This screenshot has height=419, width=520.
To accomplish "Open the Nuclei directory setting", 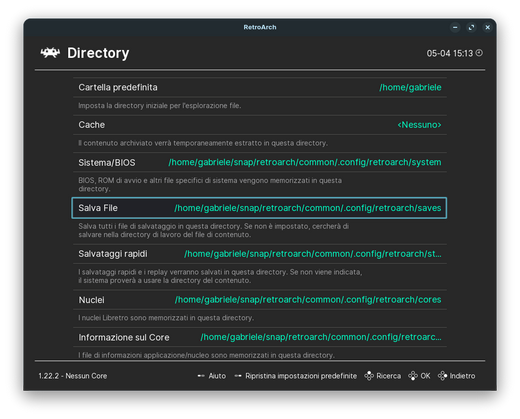I will 260,300.
